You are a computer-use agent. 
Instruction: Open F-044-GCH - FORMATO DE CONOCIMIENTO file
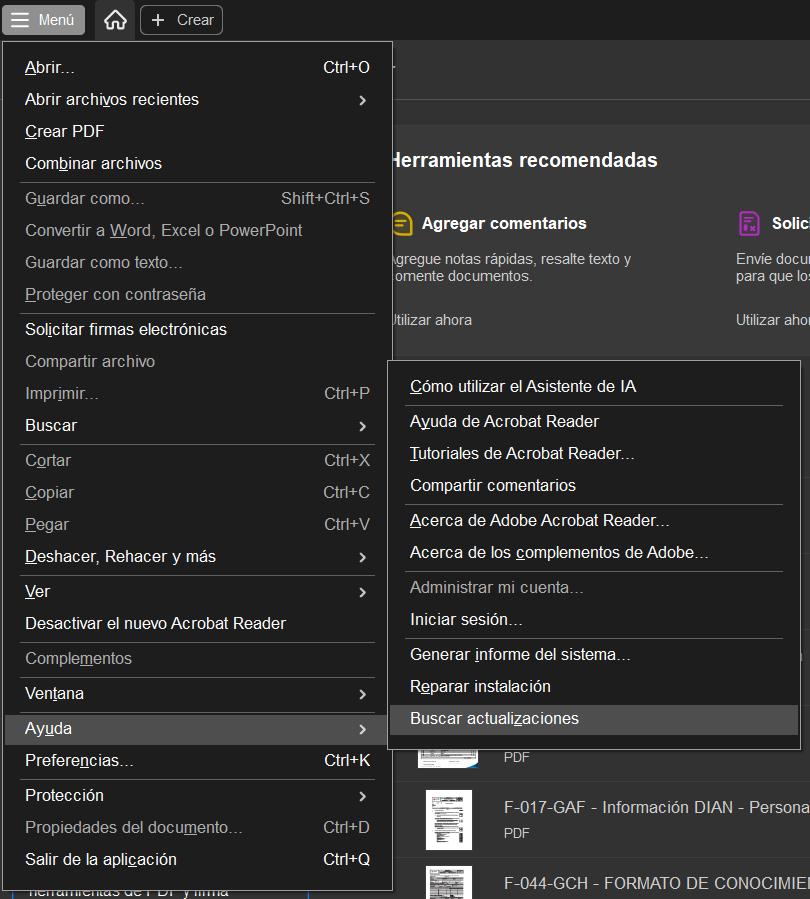click(x=657, y=884)
